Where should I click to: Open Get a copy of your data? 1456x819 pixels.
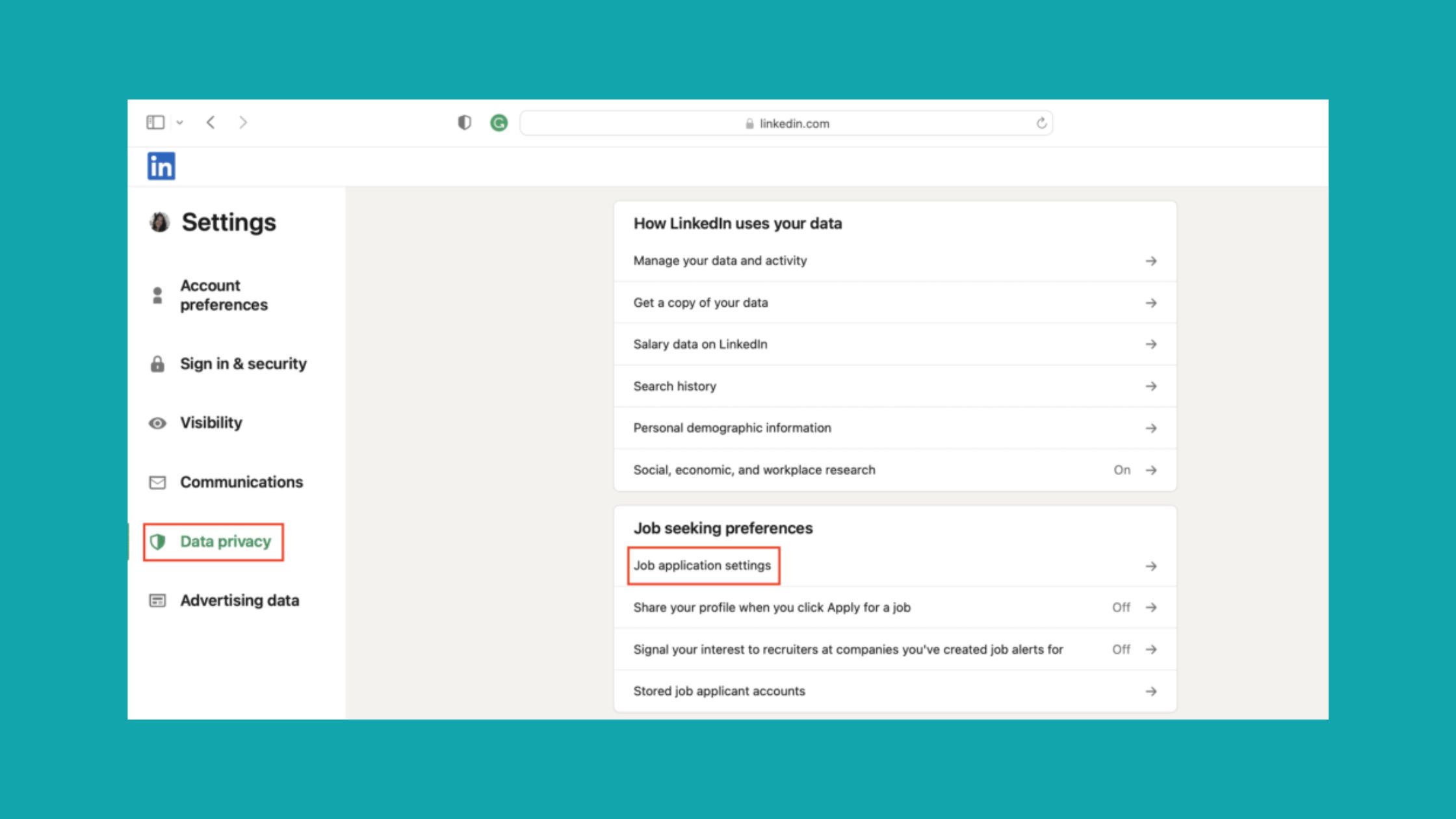tap(700, 302)
